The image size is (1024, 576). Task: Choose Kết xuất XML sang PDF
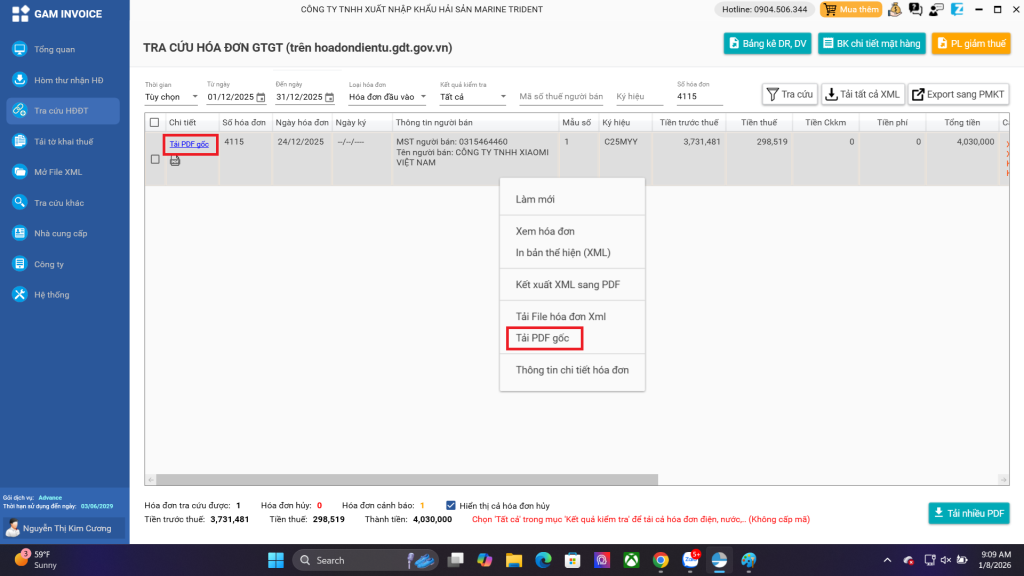[567, 285]
